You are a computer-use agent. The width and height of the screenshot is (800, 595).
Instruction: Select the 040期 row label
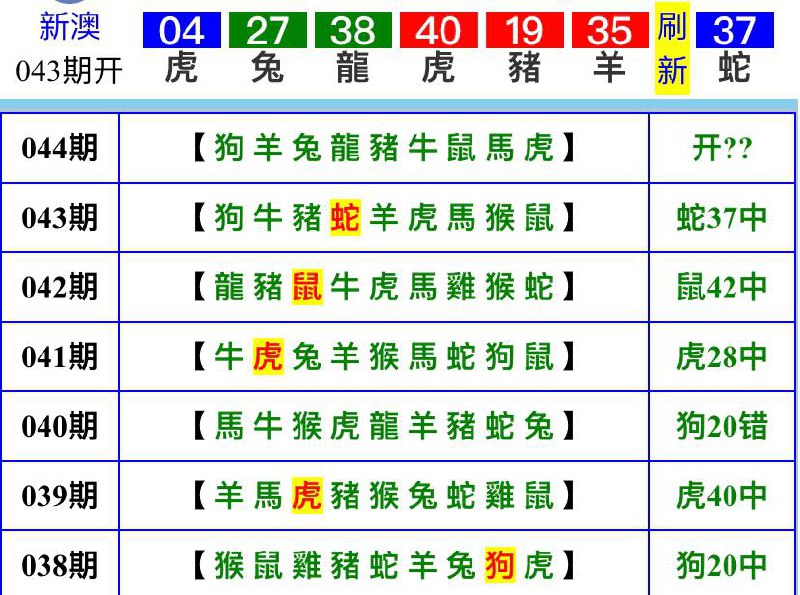click(60, 426)
